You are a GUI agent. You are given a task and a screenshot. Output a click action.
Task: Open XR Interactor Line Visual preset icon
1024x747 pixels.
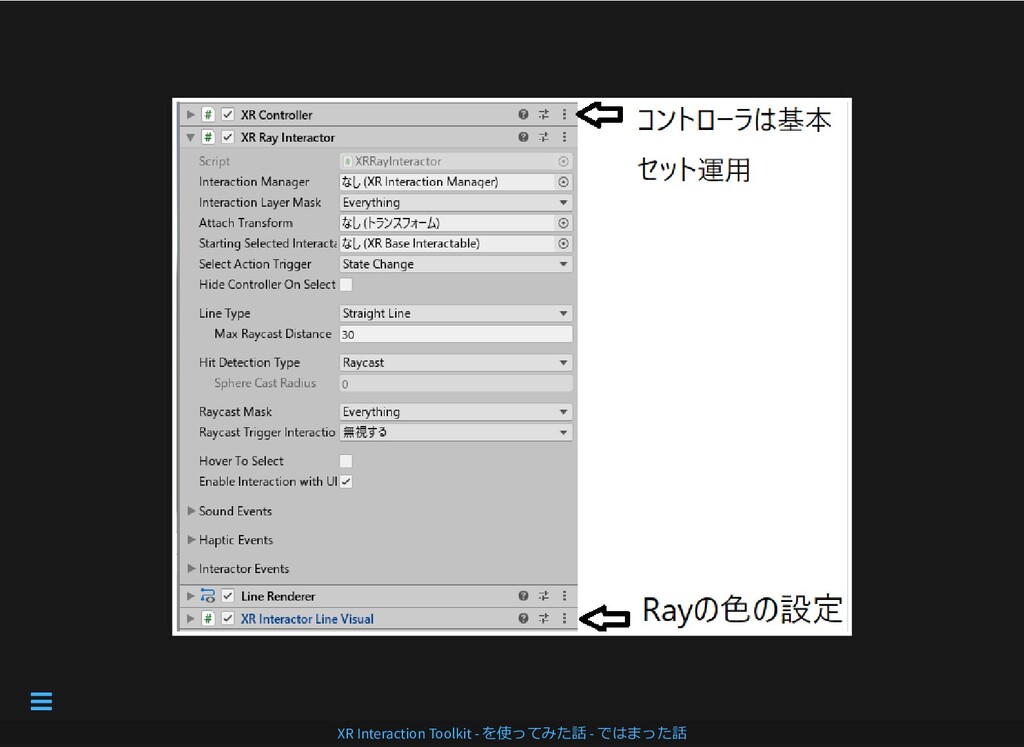543,618
